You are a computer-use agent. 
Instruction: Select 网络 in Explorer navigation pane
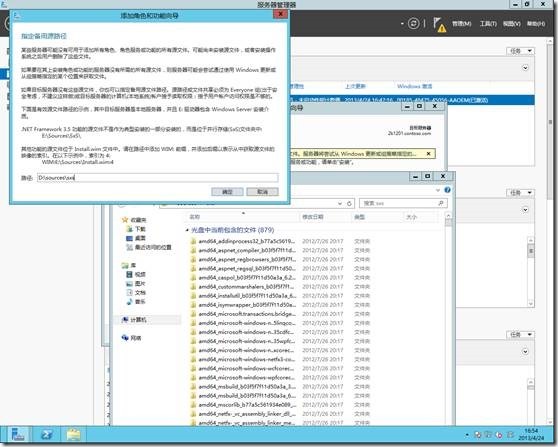tap(131, 338)
